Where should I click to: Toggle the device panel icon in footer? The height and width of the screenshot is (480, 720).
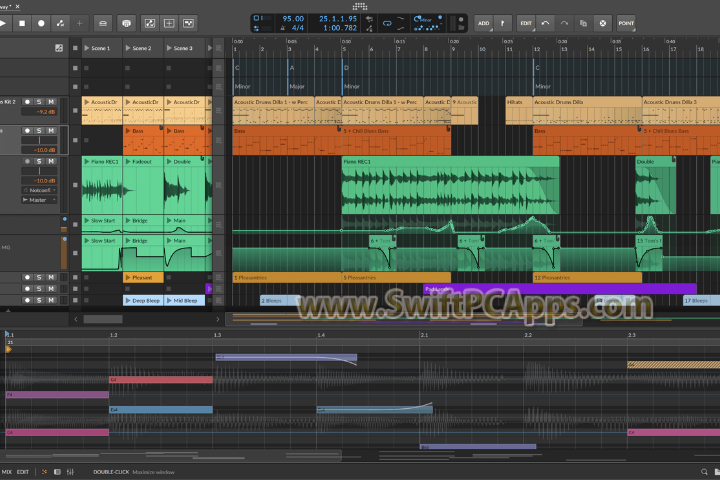point(57,472)
